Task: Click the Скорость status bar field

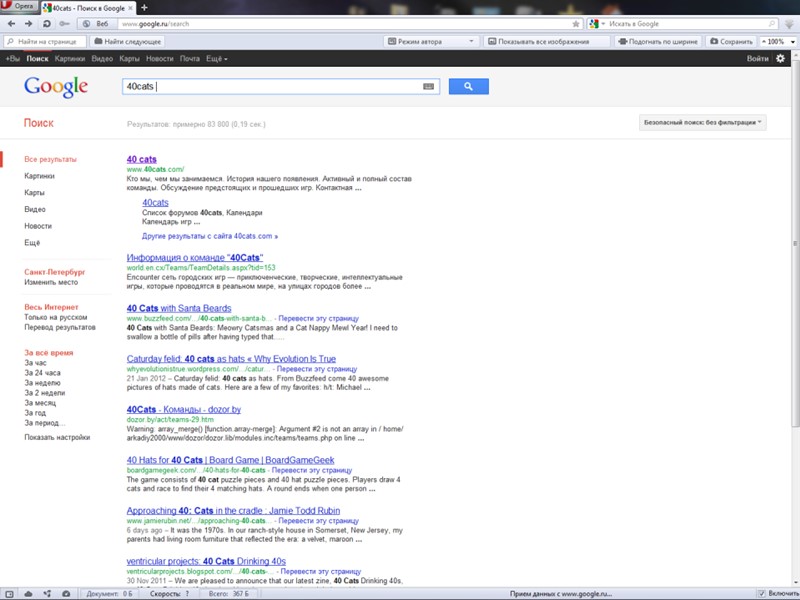Action: point(170,594)
